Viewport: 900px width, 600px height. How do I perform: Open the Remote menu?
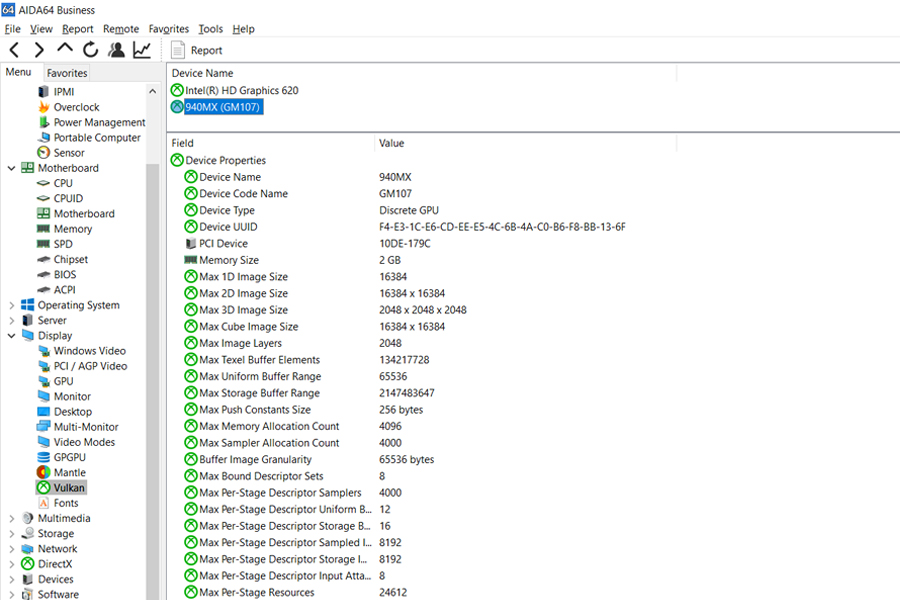pyautogui.click(x=121, y=29)
